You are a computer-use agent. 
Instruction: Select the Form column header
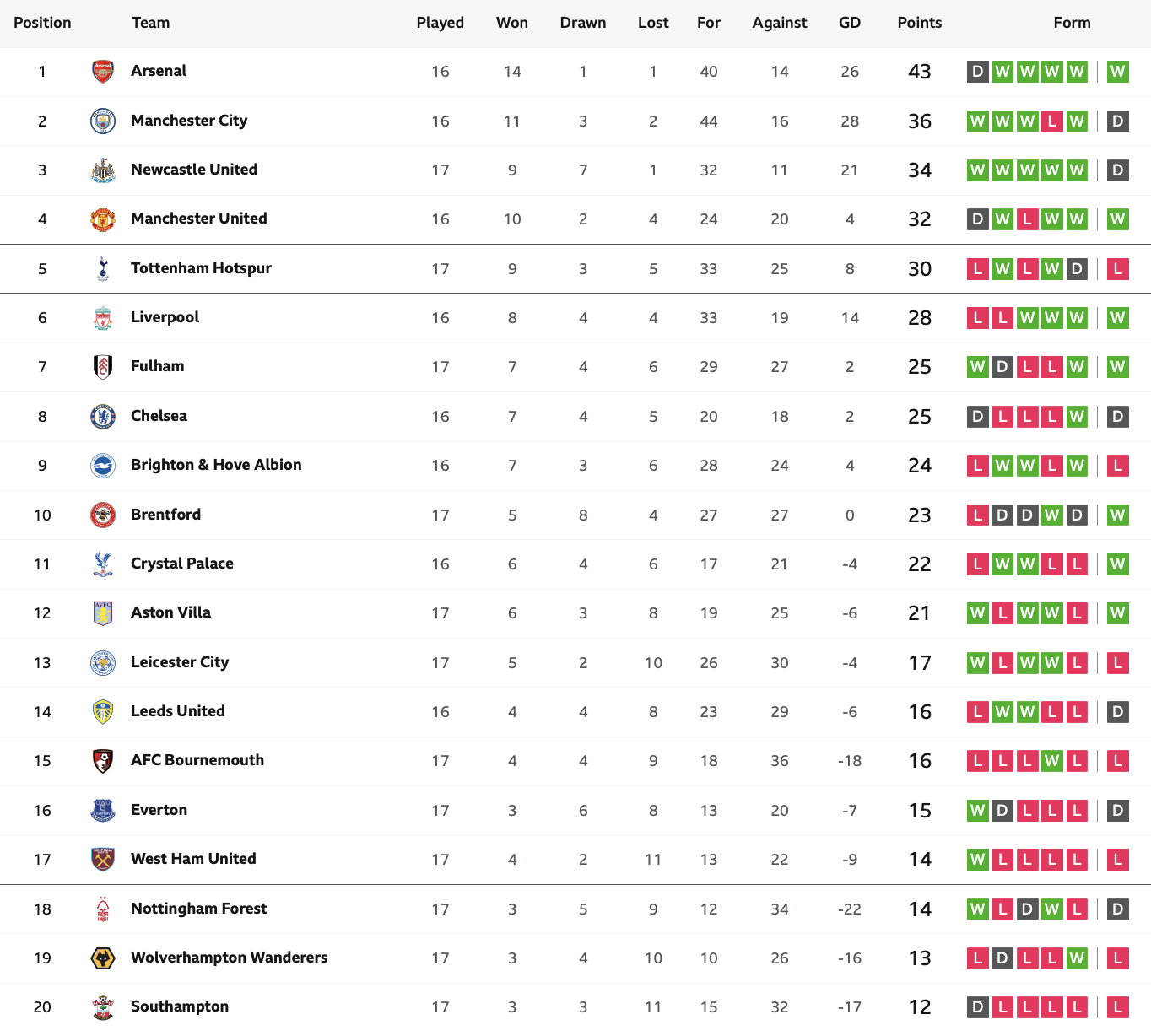[x=1072, y=23]
